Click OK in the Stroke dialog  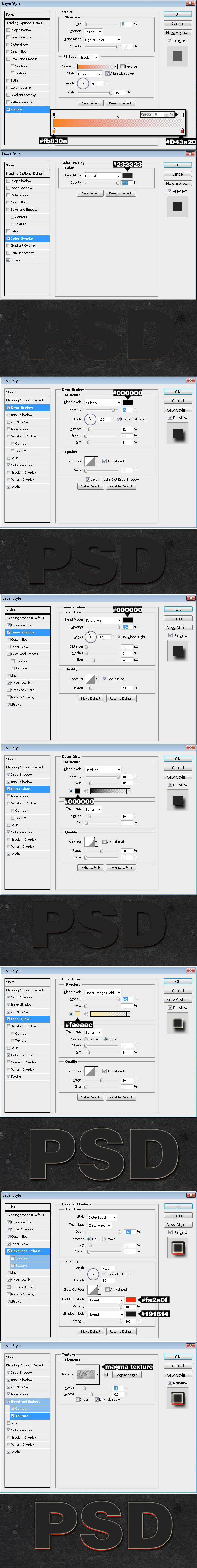(178, 14)
